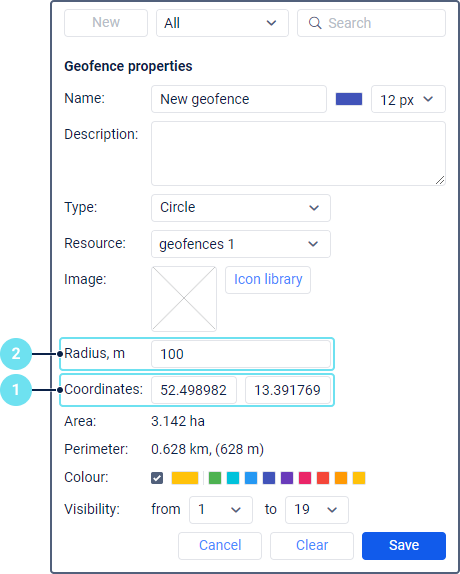The width and height of the screenshot is (460, 574).
Task: Expand the visibility from dropdown
Action: 221,510
